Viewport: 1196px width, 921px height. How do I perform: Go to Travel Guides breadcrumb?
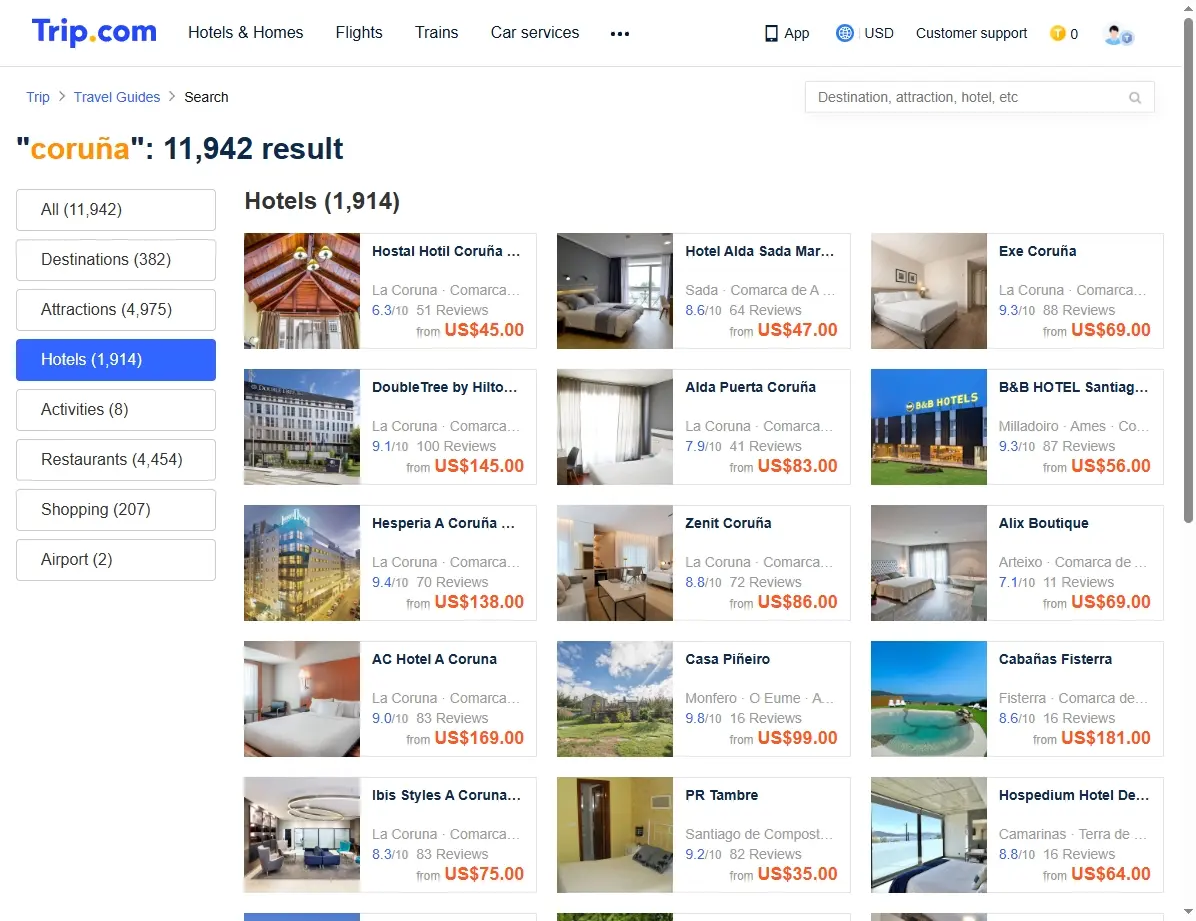pyautogui.click(x=117, y=97)
